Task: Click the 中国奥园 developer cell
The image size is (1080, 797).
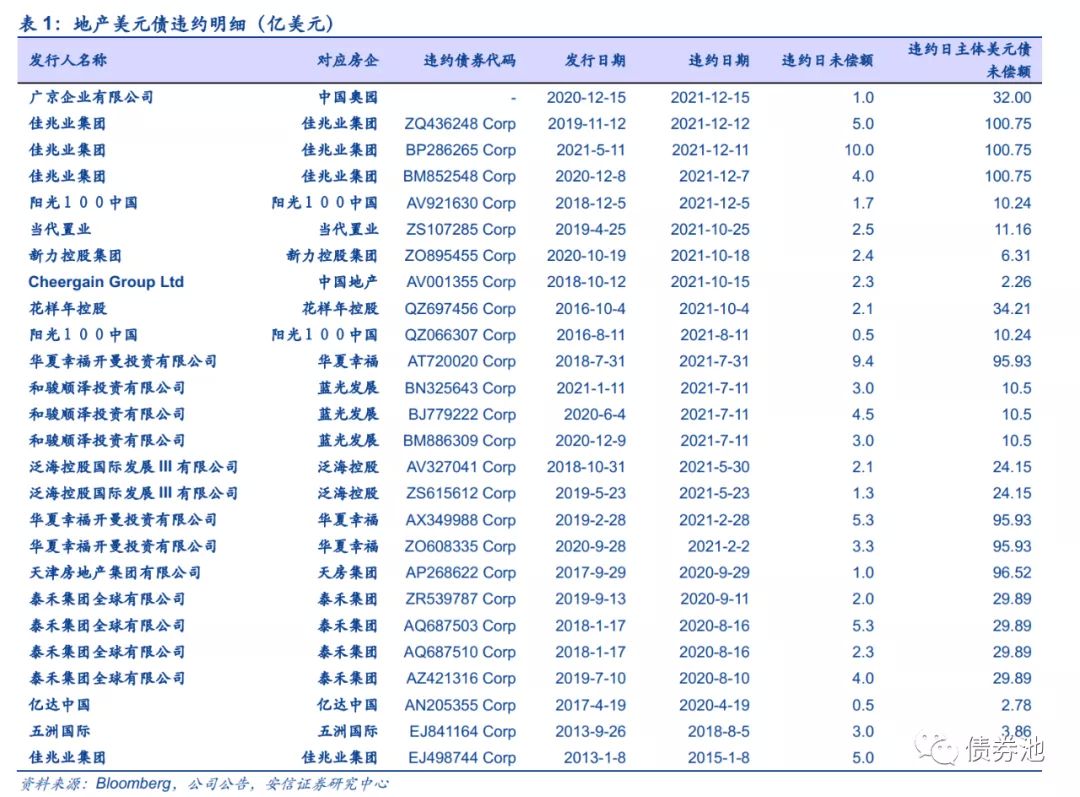Action: 348,97
